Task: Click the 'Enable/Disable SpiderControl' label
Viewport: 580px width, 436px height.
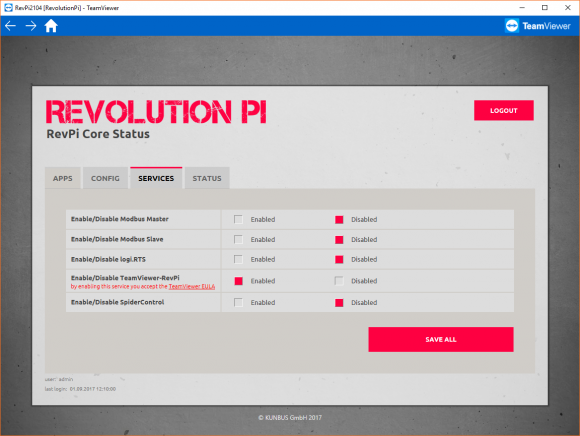Action: tap(118, 302)
